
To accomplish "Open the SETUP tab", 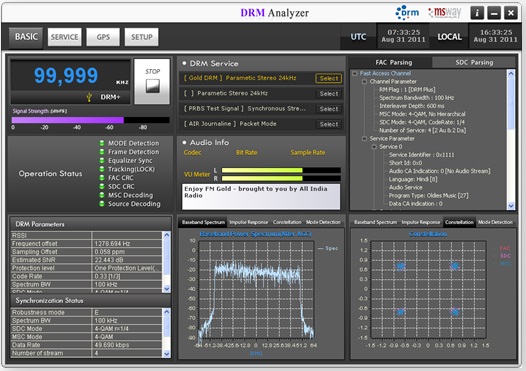I will point(142,37).
